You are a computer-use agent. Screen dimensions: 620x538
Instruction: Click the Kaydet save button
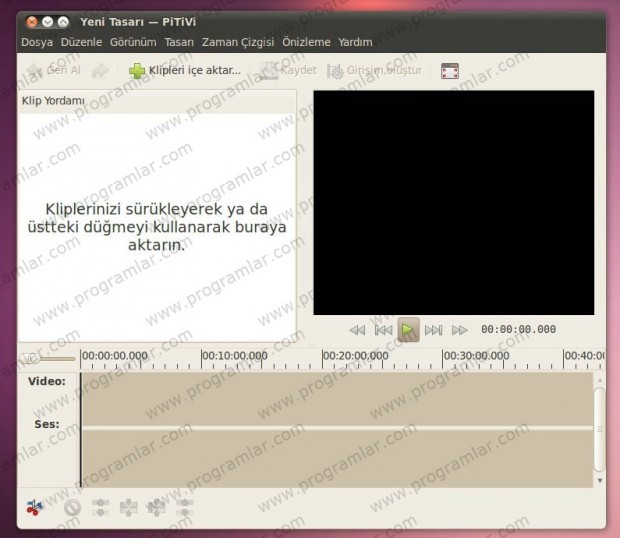coord(289,71)
